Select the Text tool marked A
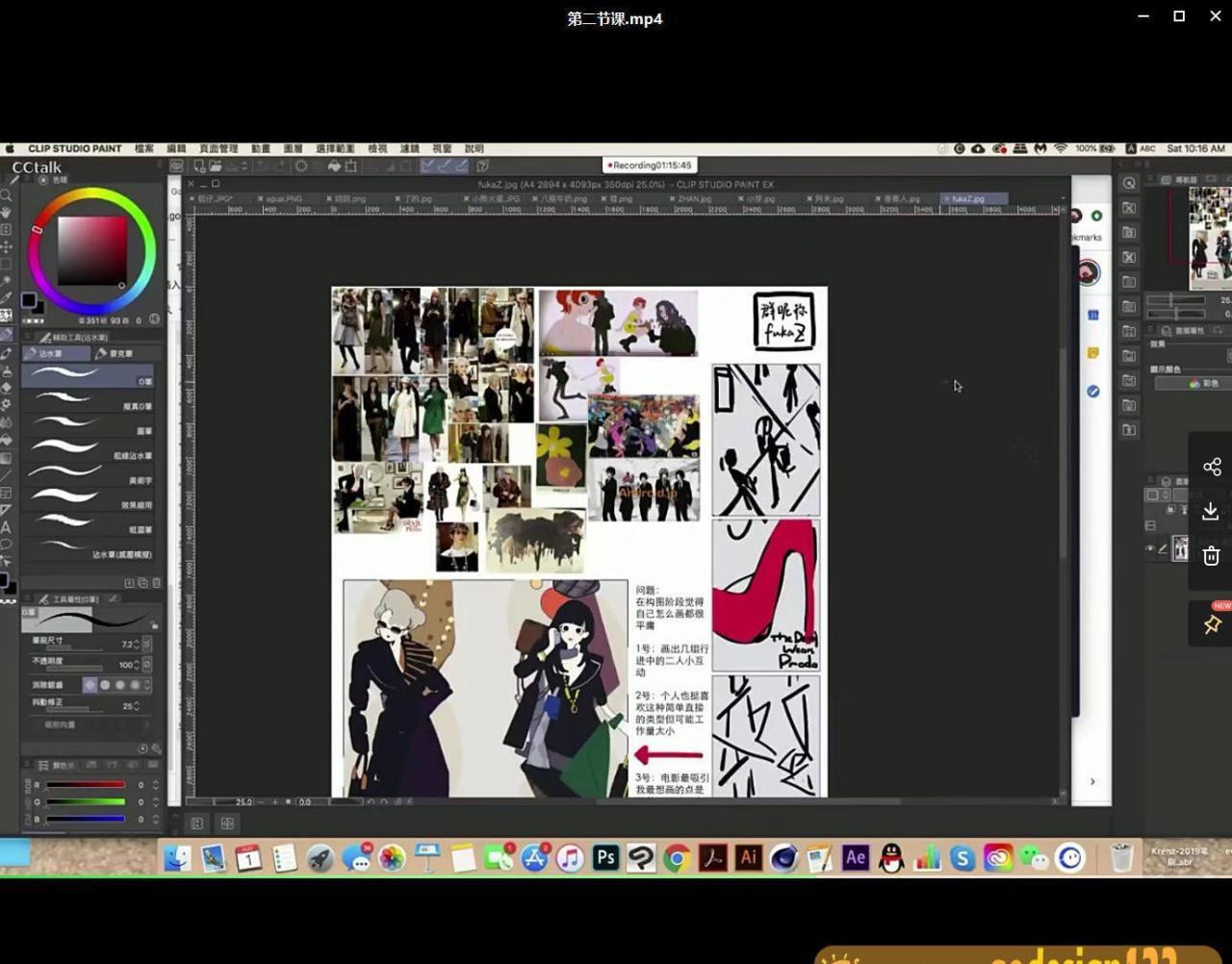 [x=7, y=527]
